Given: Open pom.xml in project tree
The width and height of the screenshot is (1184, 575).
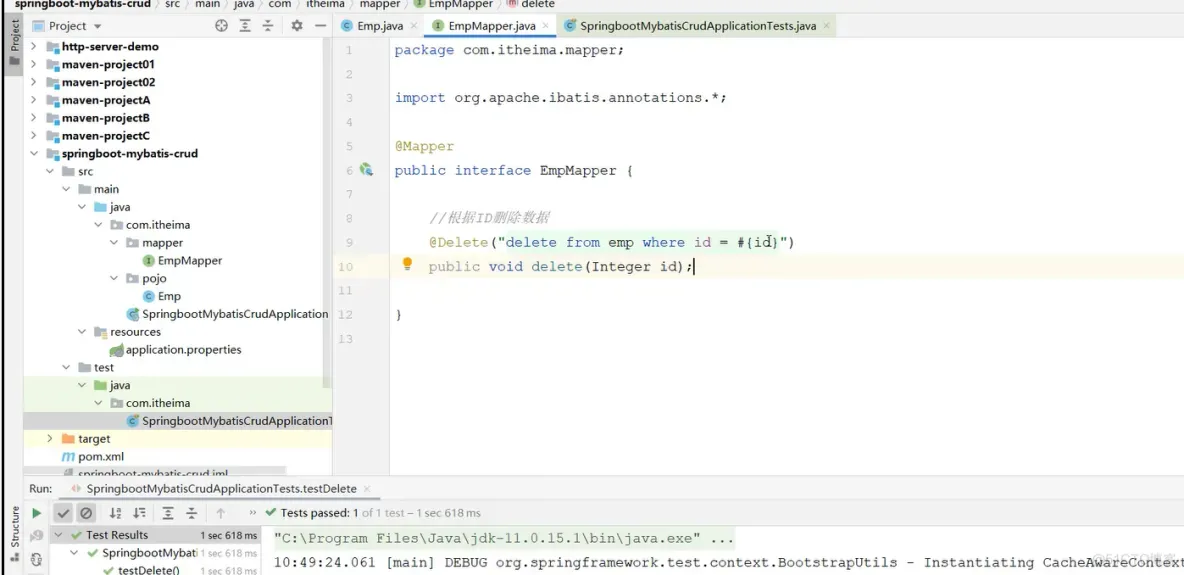Looking at the screenshot, I should click(x=92, y=457).
